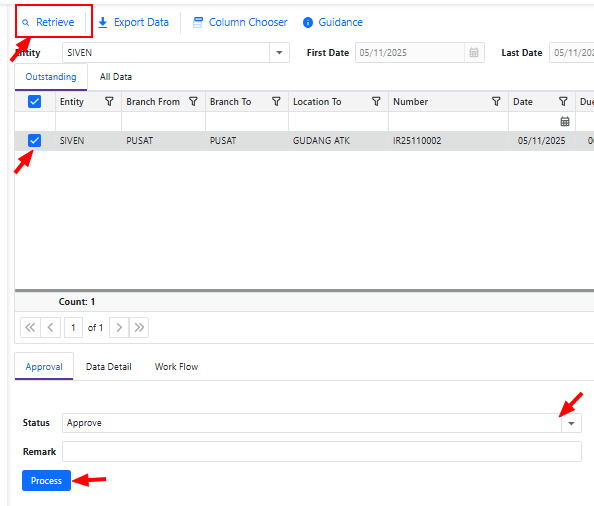
Task: Go to the next page
Action: (x=119, y=327)
